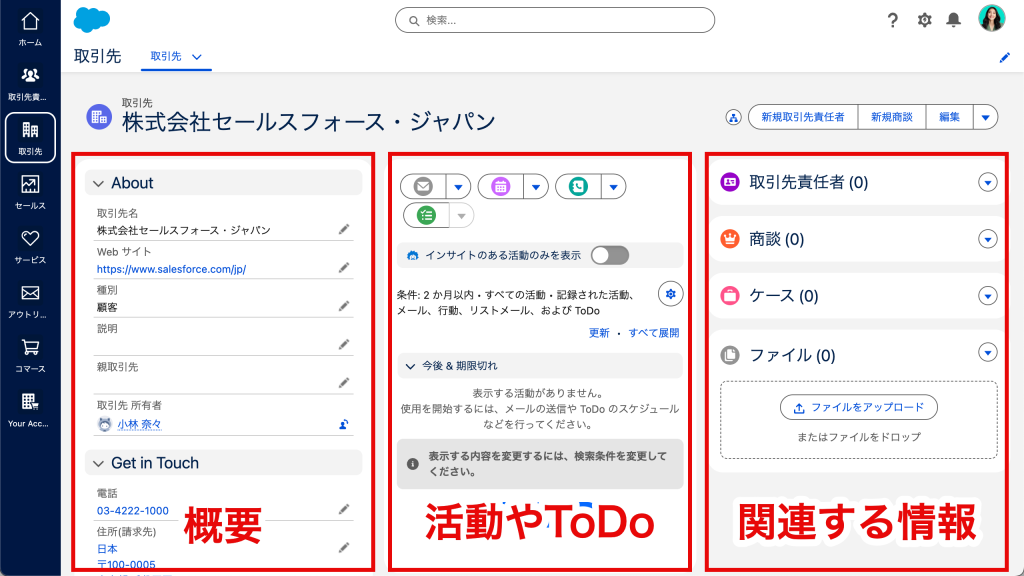Click 編集 button
The height and width of the screenshot is (576, 1024).
click(950, 118)
